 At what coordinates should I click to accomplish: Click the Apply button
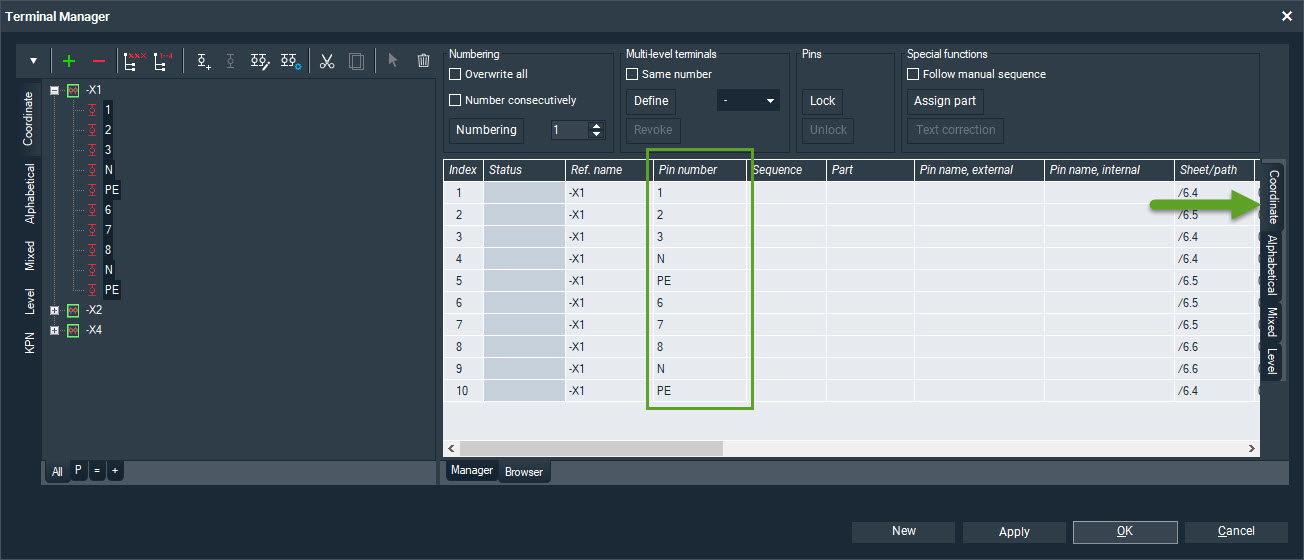point(1014,532)
